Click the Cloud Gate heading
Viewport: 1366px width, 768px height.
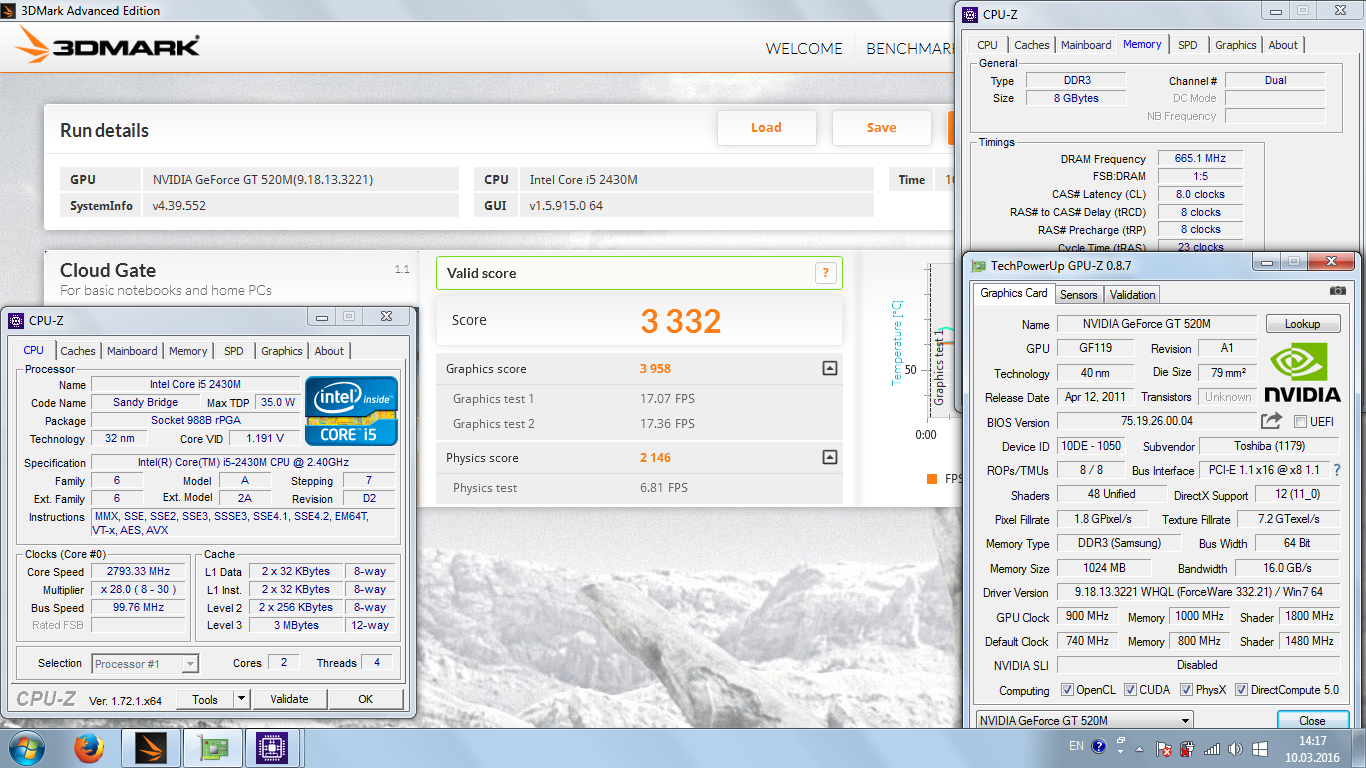108,270
